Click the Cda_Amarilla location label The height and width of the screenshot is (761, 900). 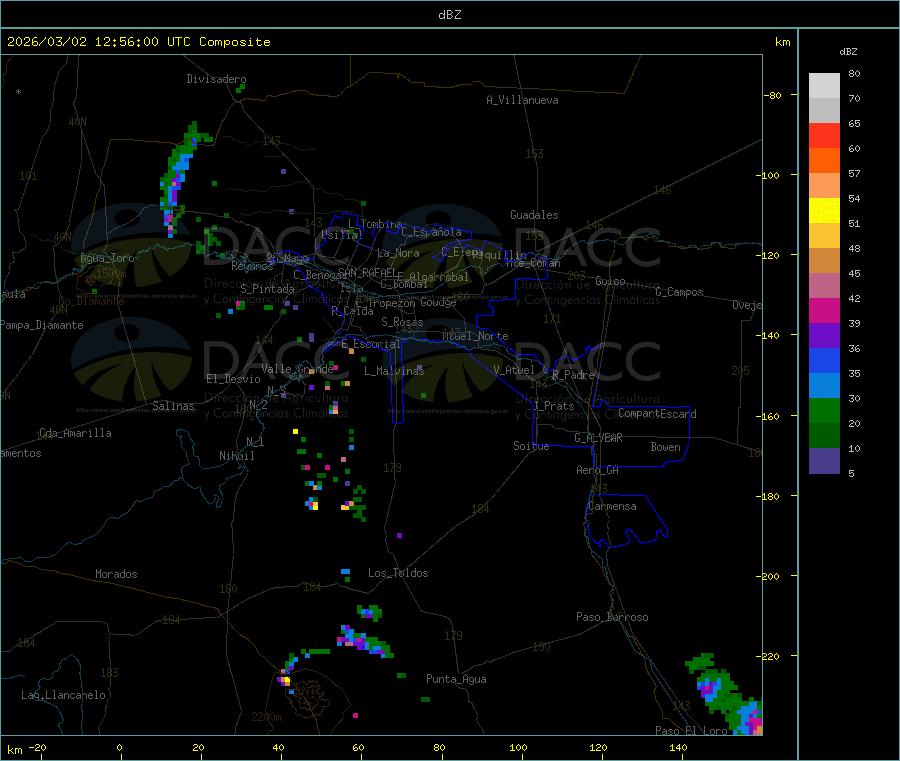click(x=75, y=433)
